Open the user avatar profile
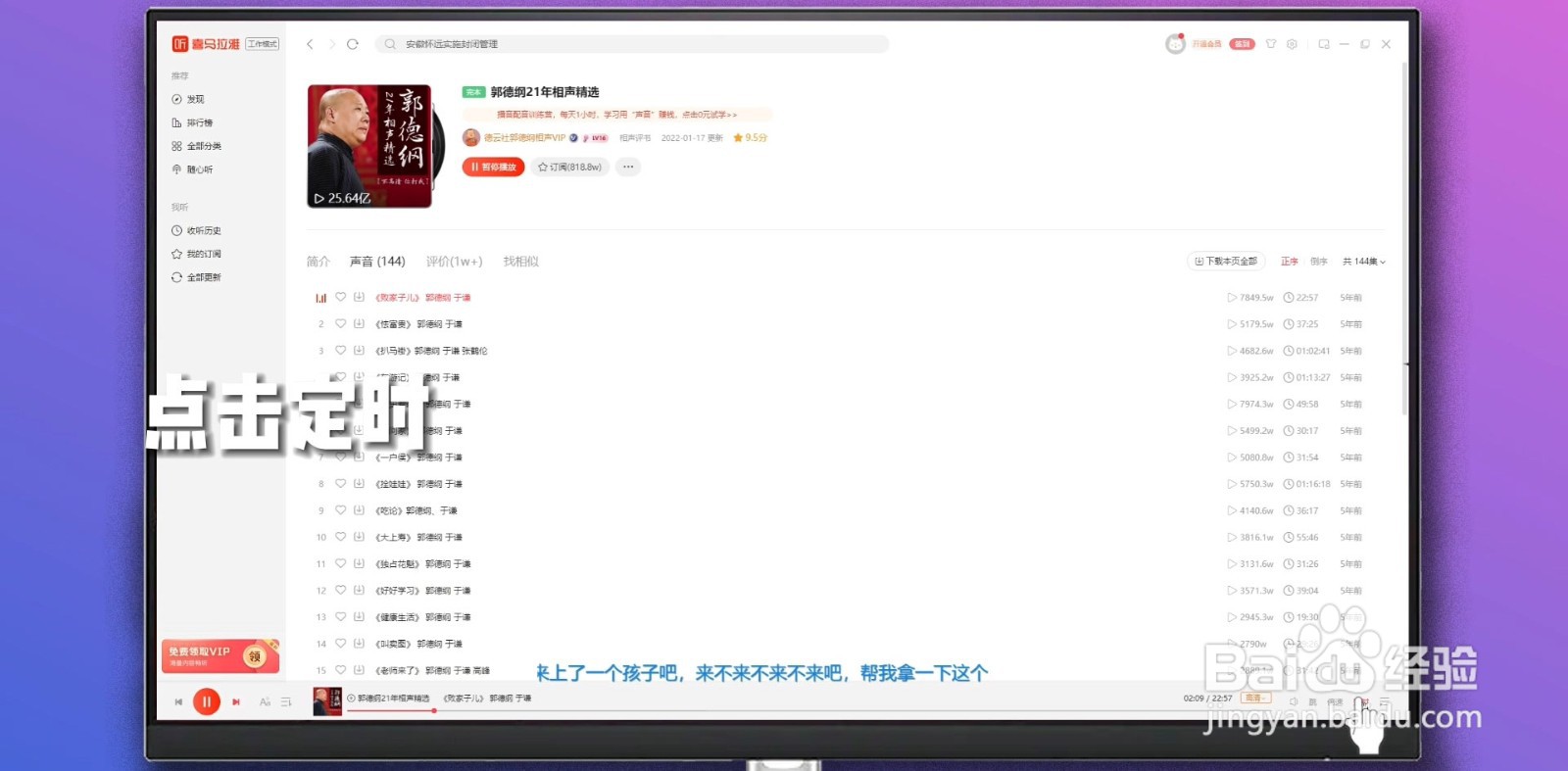The width and height of the screenshot is (1568, 771). (x=1175, y=44)
